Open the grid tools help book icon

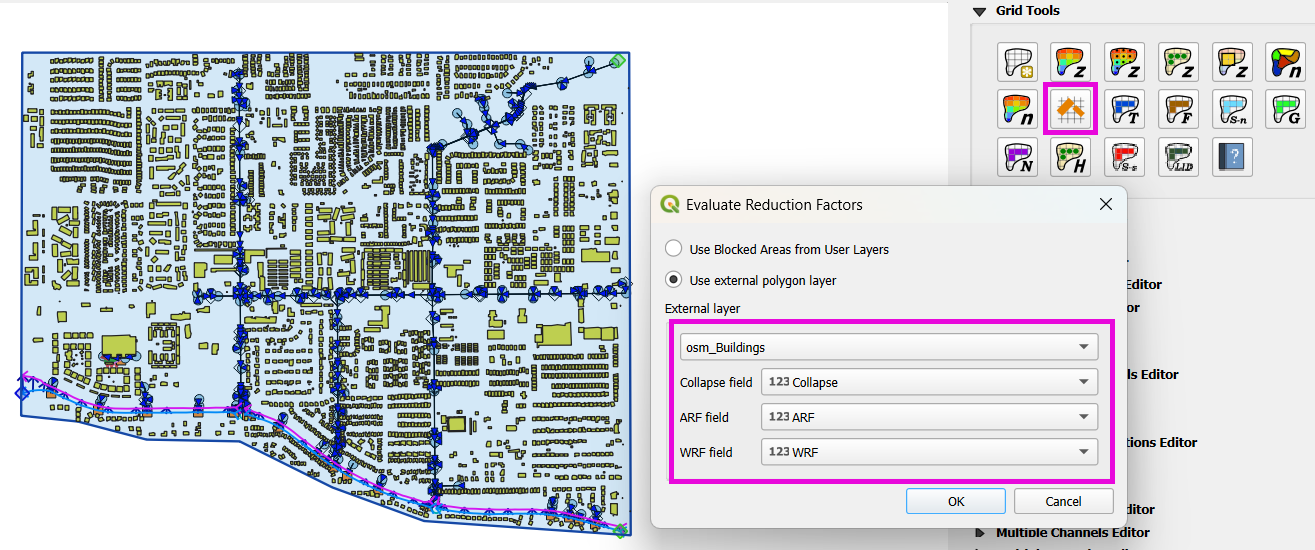(1232, 157)
